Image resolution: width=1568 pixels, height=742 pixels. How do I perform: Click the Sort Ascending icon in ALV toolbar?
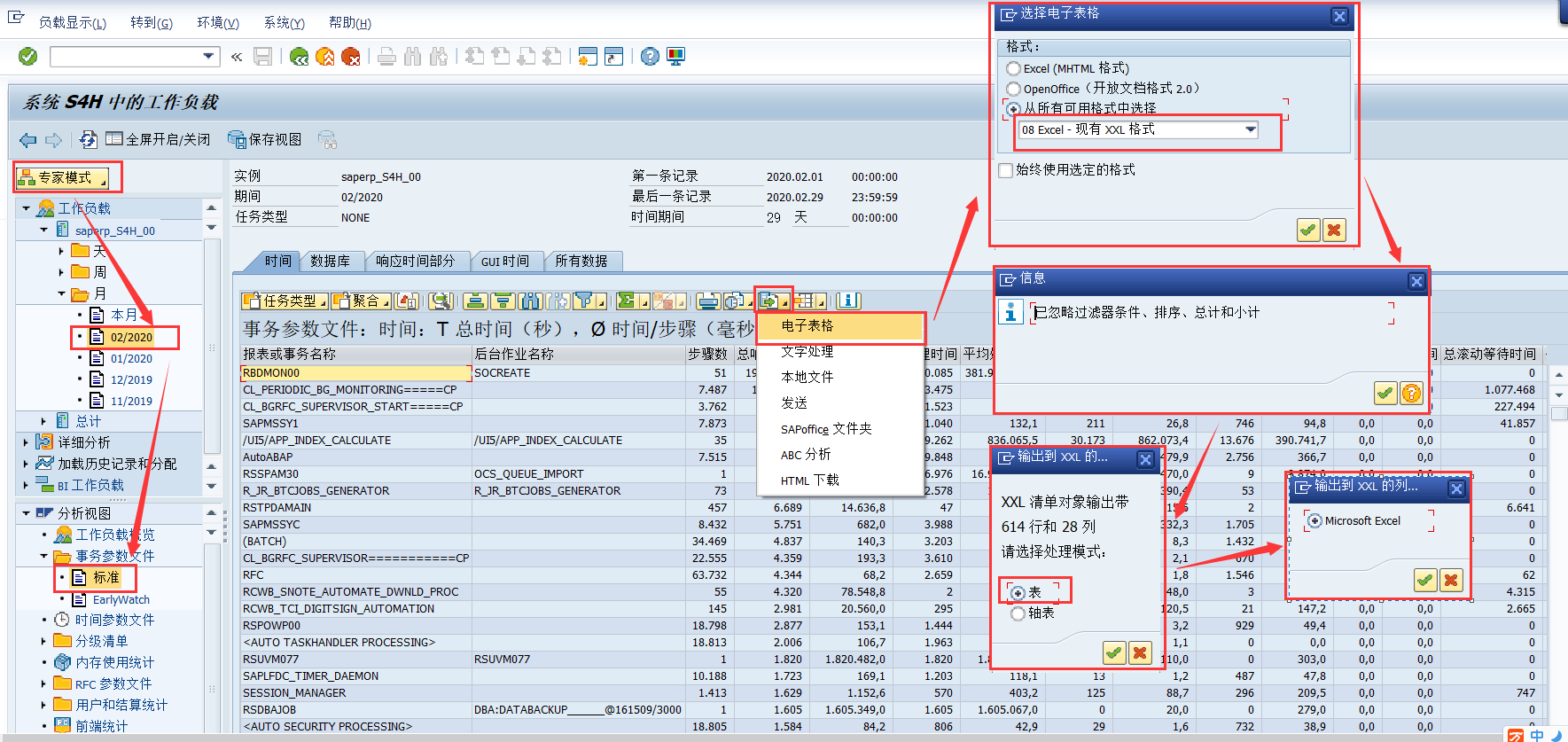point(476,301)
